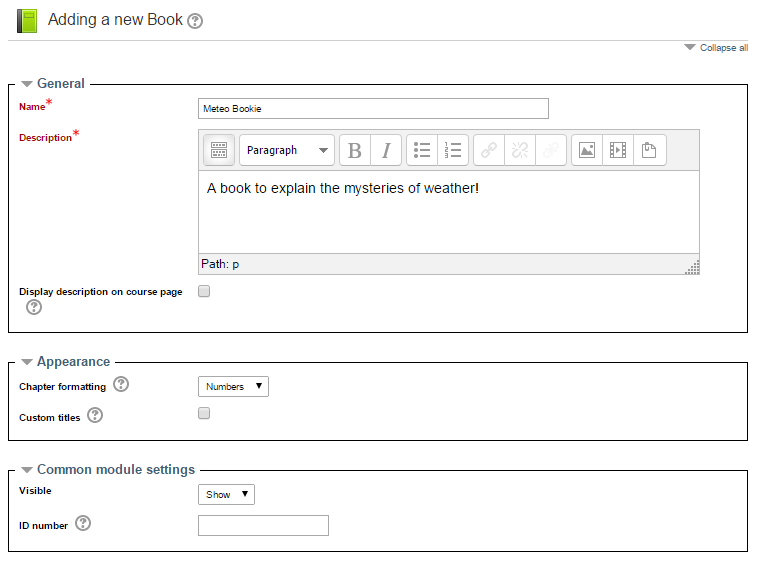Click the Collapse all link
Viewport: 771px width, 573px height.
[x=716, y=48]
